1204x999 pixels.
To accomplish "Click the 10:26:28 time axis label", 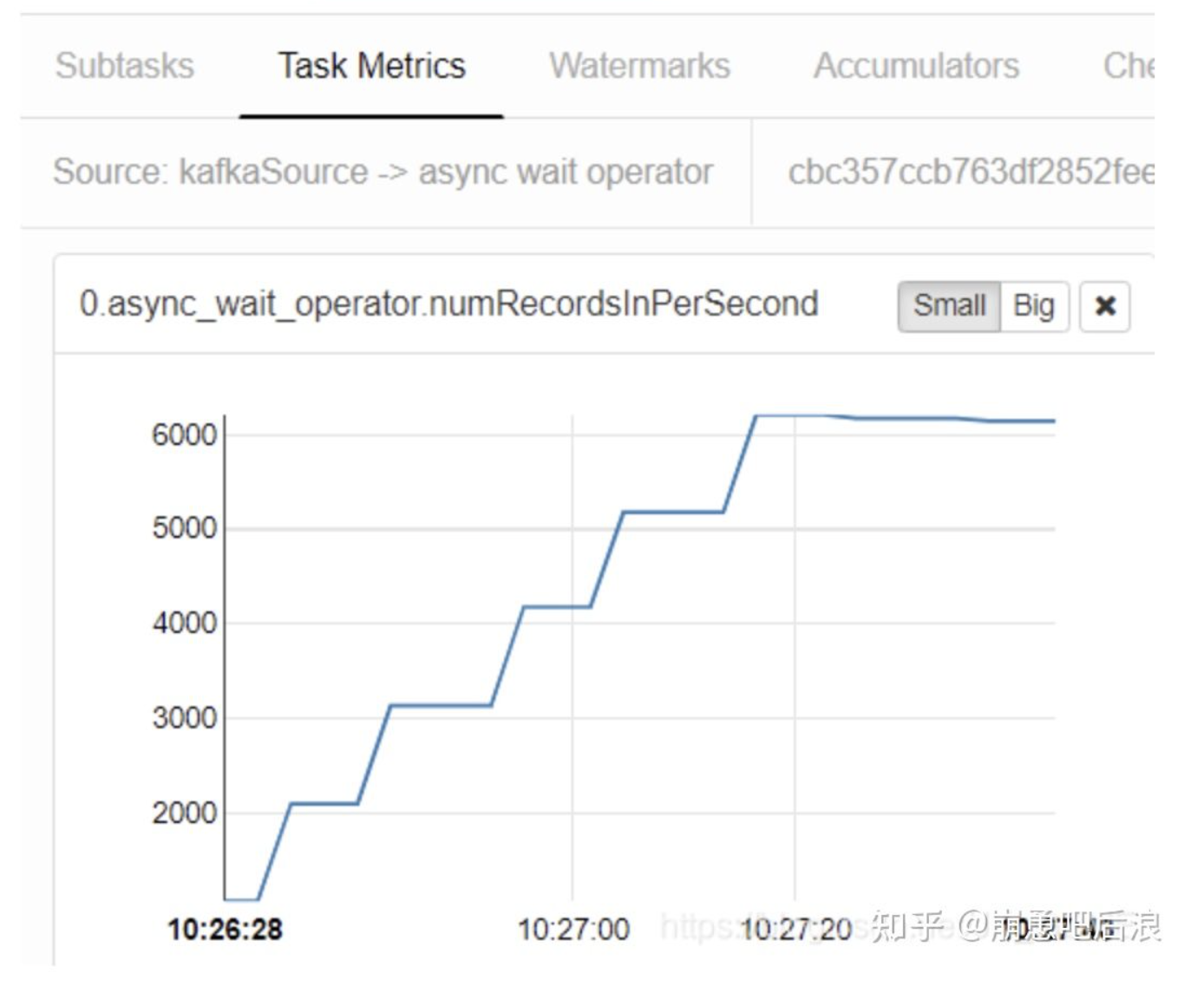I will [x=225, y=930].
